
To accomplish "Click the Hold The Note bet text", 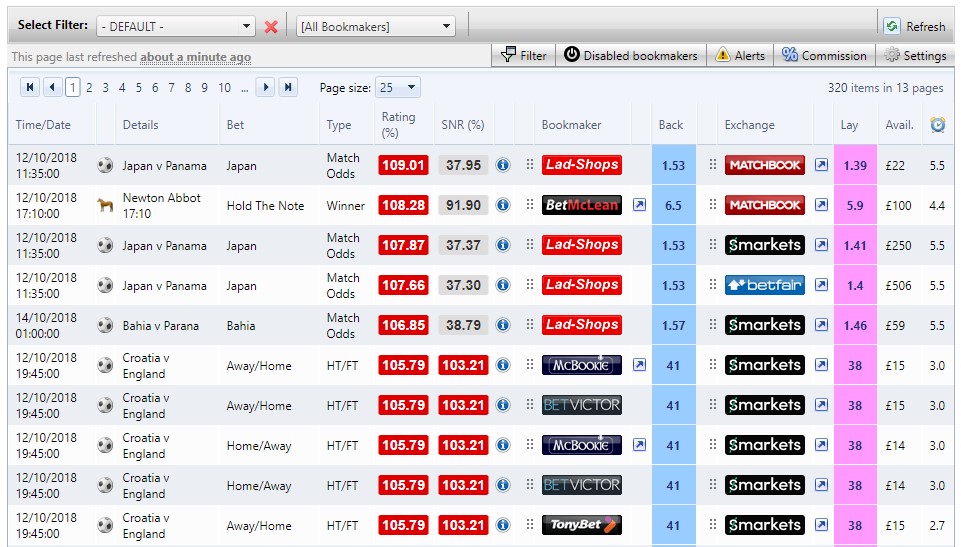I will coord(265,206).
